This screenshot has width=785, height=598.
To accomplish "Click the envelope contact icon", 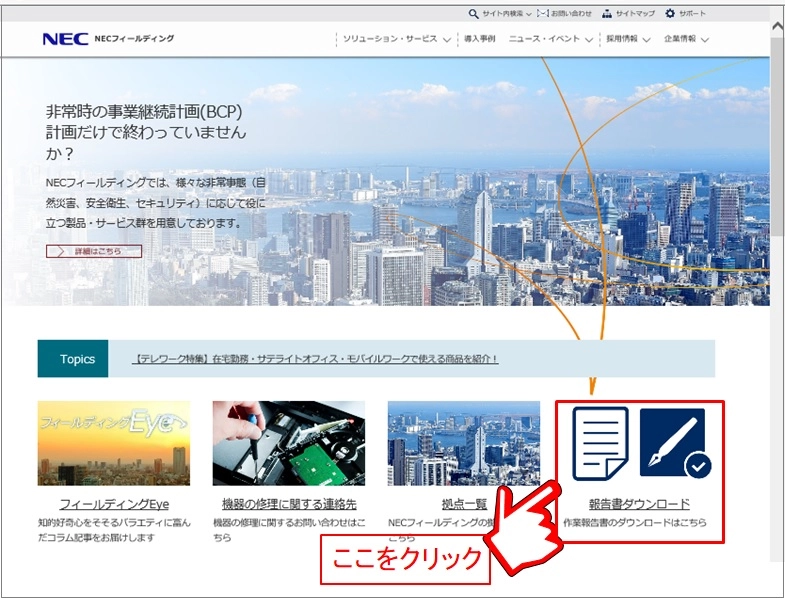I will (543, 14).
